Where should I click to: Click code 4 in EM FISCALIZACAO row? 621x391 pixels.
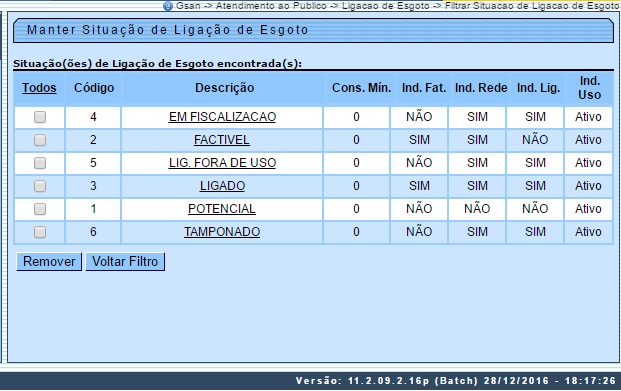click(x=93, y=117)
